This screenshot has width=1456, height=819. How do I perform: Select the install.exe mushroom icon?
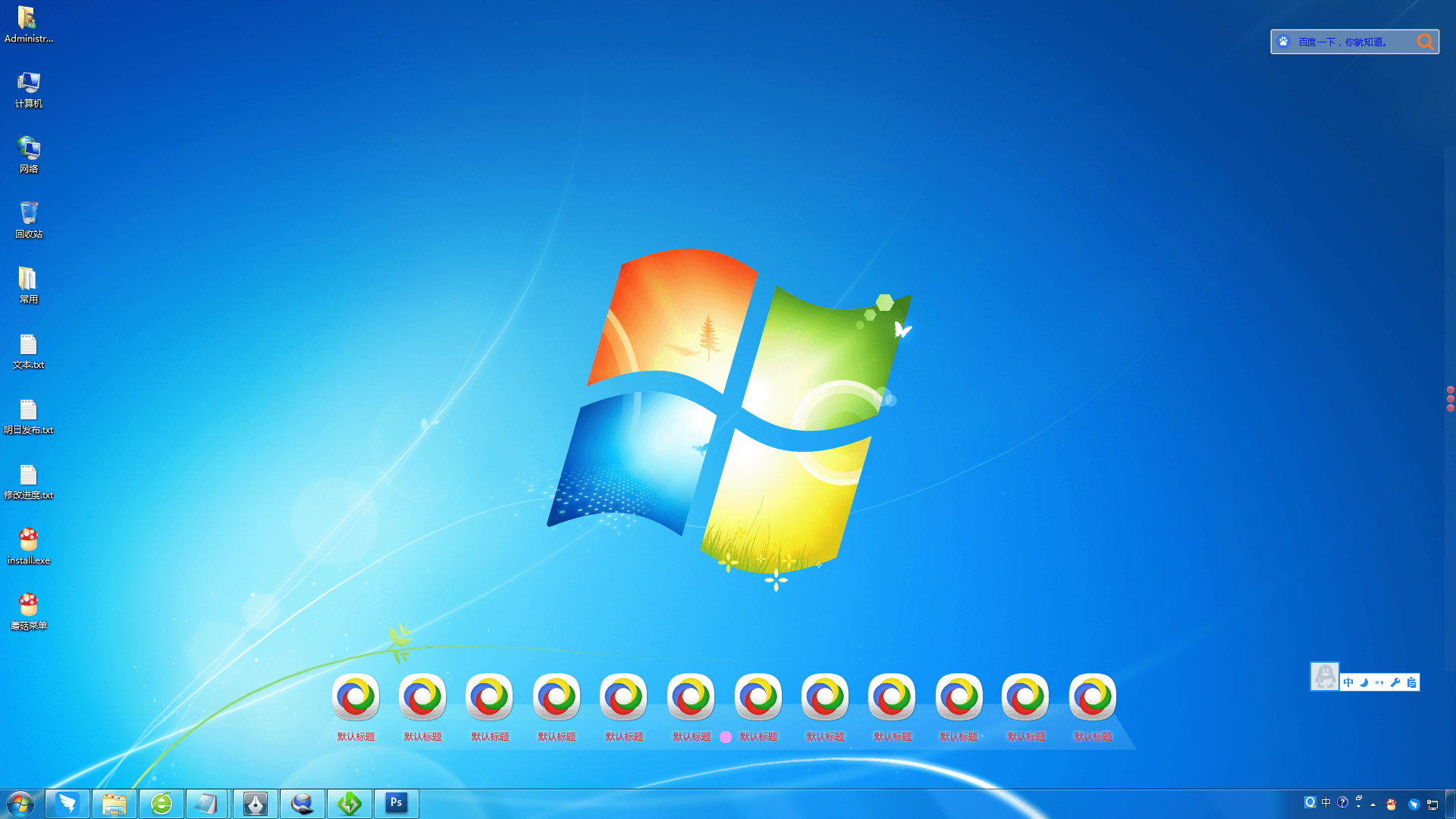(28, 547)
